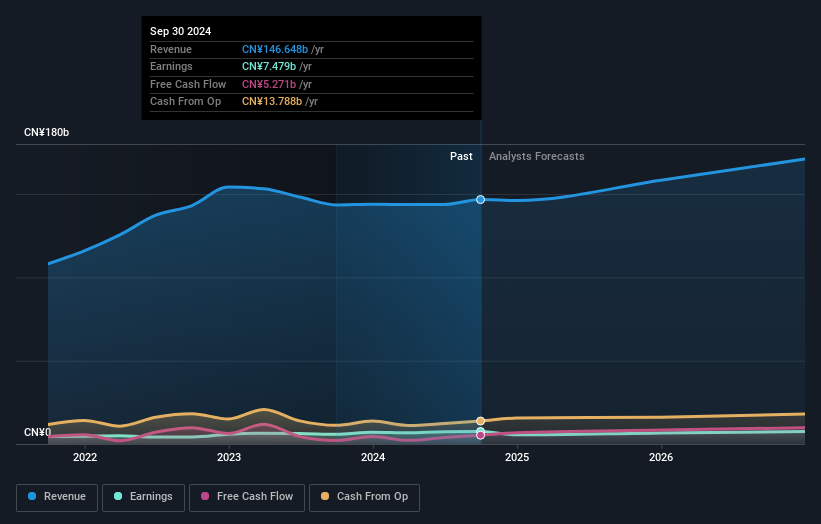Click the Earnings row label in tooltip

click(x=171, y=66)
